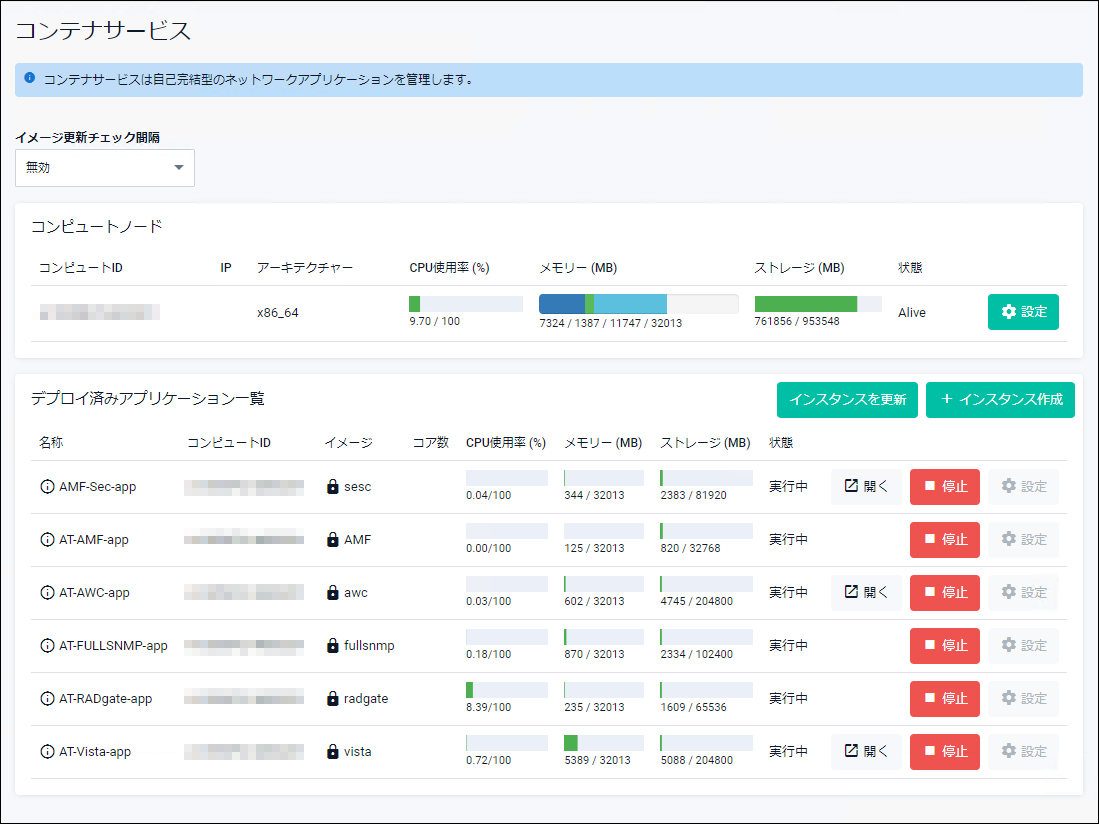This screenshot has width=1099, height=824.
Task: Click info icon next to AT-AMF-app
Action: (x=47, y=540)
